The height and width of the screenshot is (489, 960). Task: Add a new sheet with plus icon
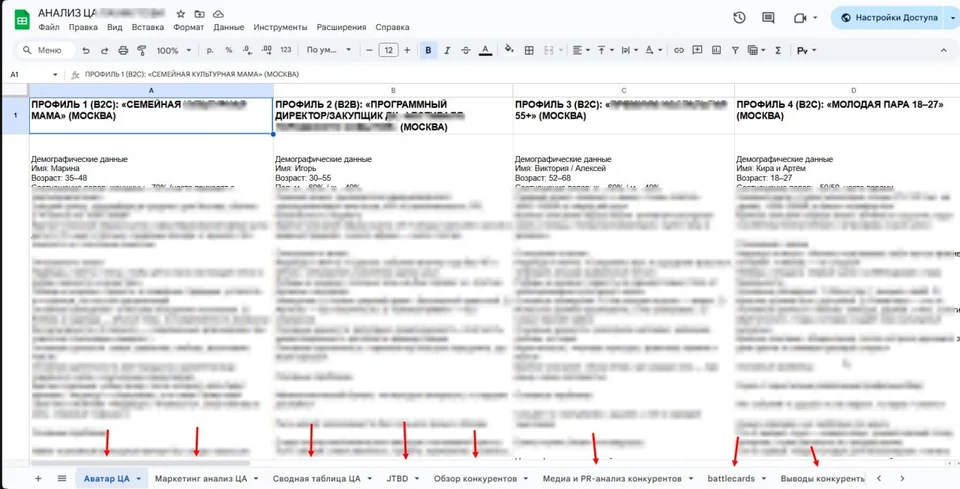click(38, 479)
